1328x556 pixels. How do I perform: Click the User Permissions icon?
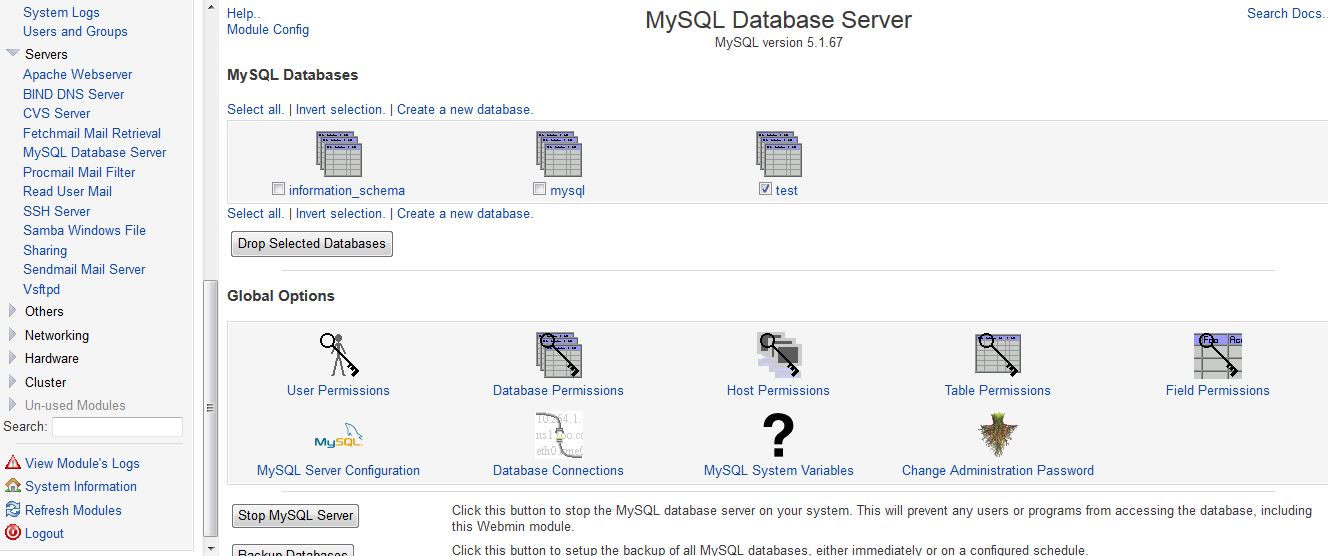tap(339, 354)
